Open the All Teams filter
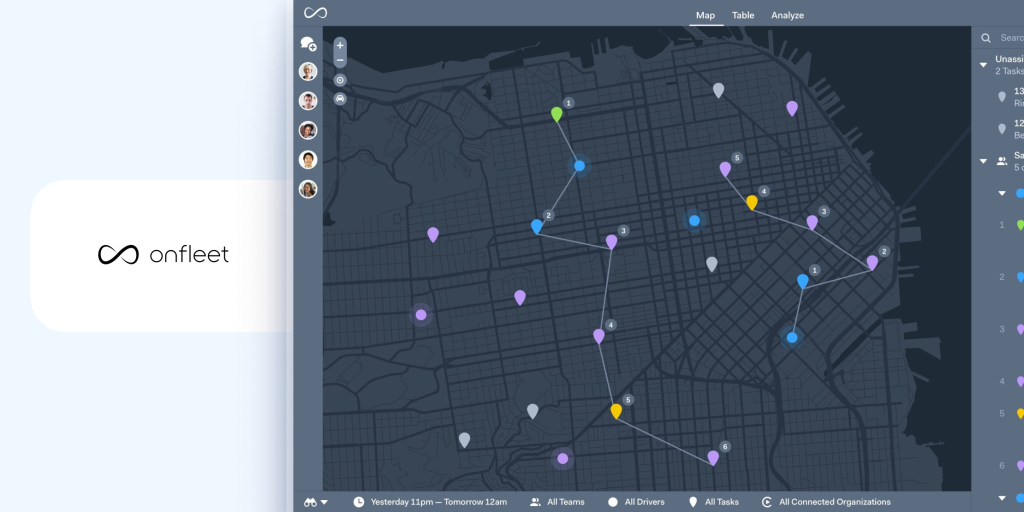This screenshot has height=512, width=1024. coord(557,502)
